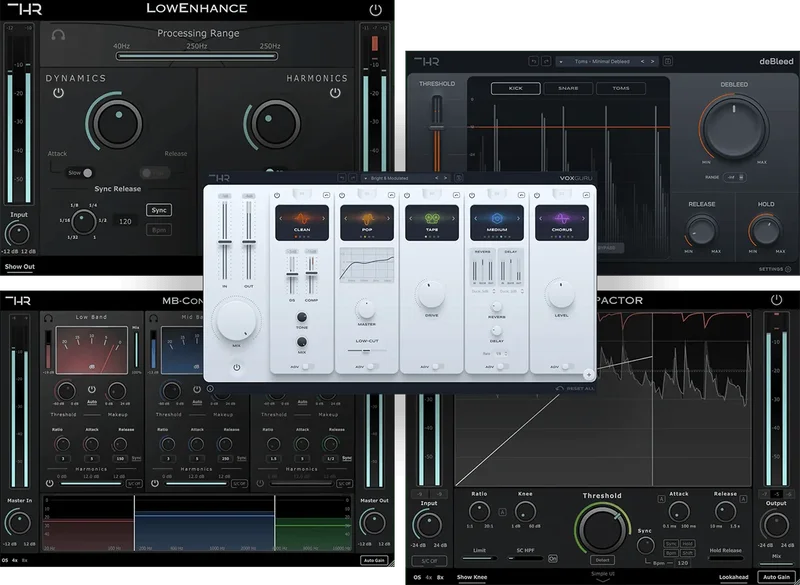Toggle ADV switch on the Medium reverb module
800x585 pixels.
pyautogui.click(x=503, y=367)
